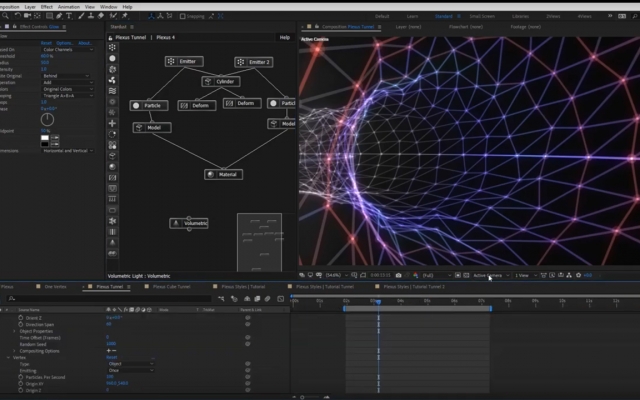Open the Behind composite dropdown
This screenshot has height=400, width=640.
(x=66, y=76)
